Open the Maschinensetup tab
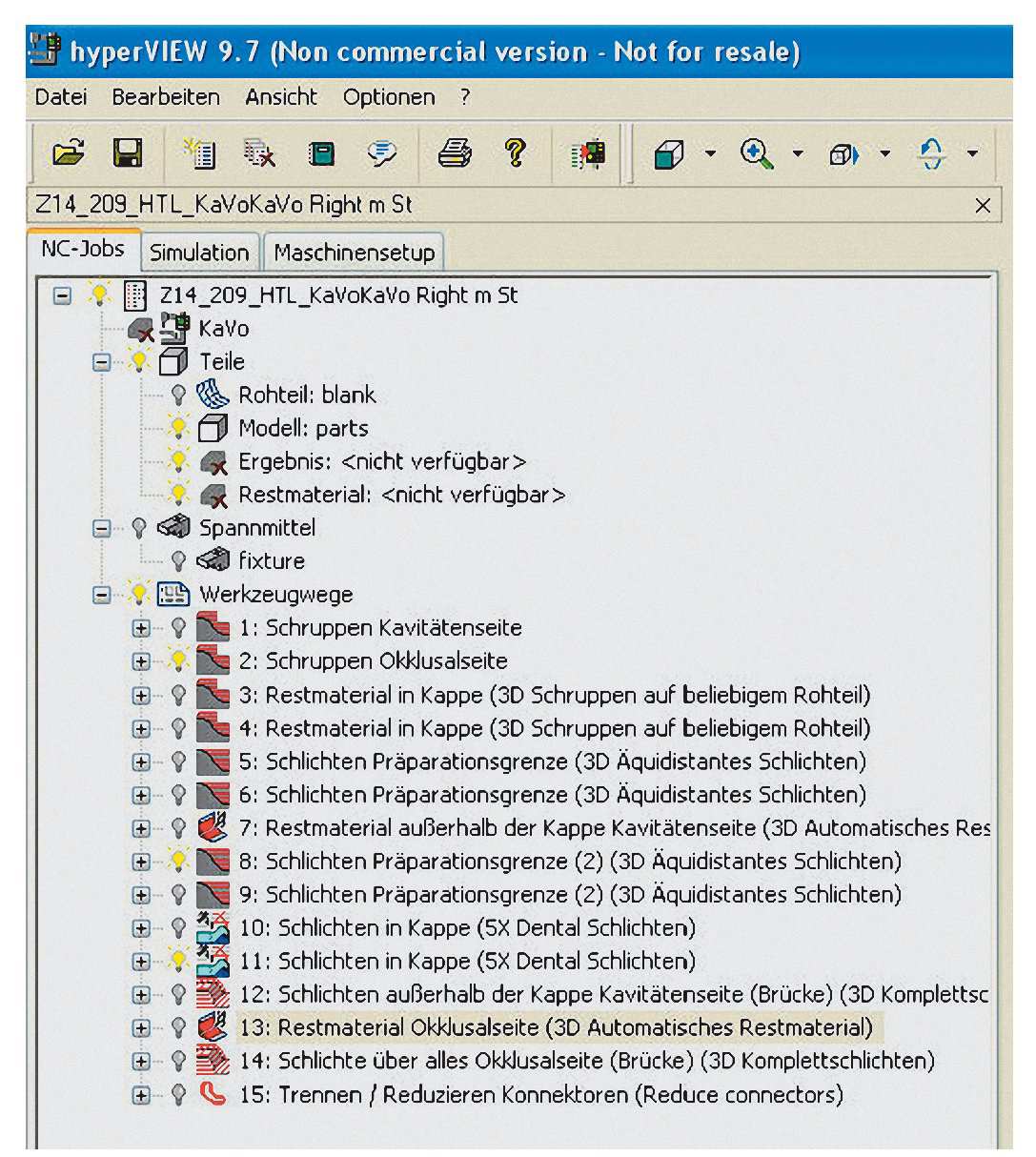This screenshot has width=1036, height=1157. click(354, 253)
